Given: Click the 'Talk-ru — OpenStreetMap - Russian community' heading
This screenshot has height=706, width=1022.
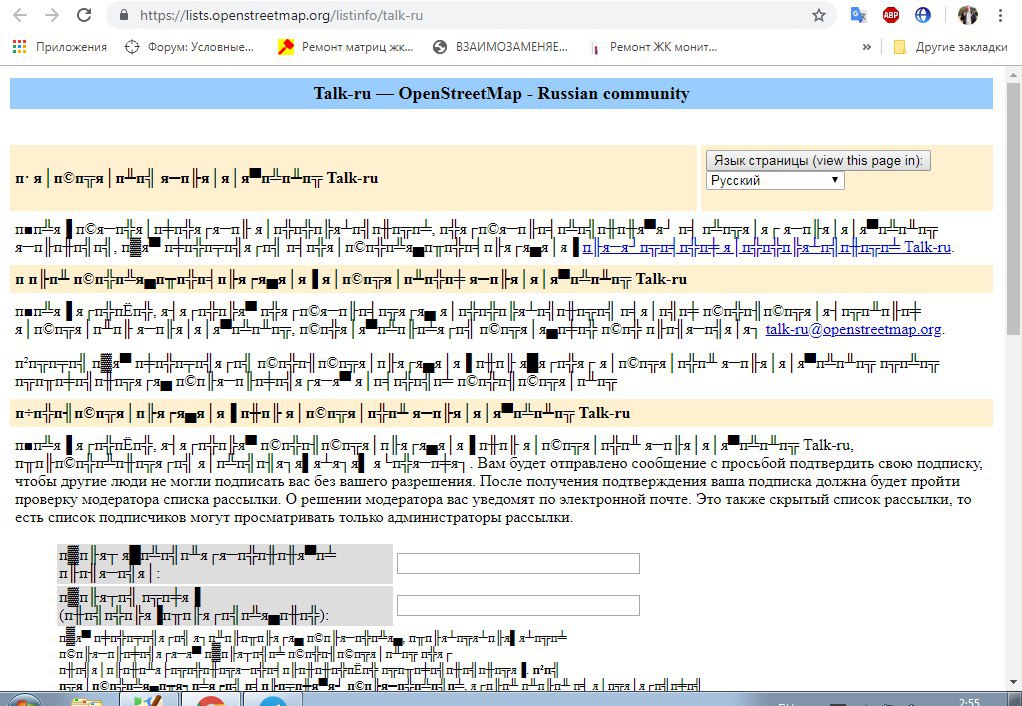Looking at the screenshot, I should click(501, 93).
